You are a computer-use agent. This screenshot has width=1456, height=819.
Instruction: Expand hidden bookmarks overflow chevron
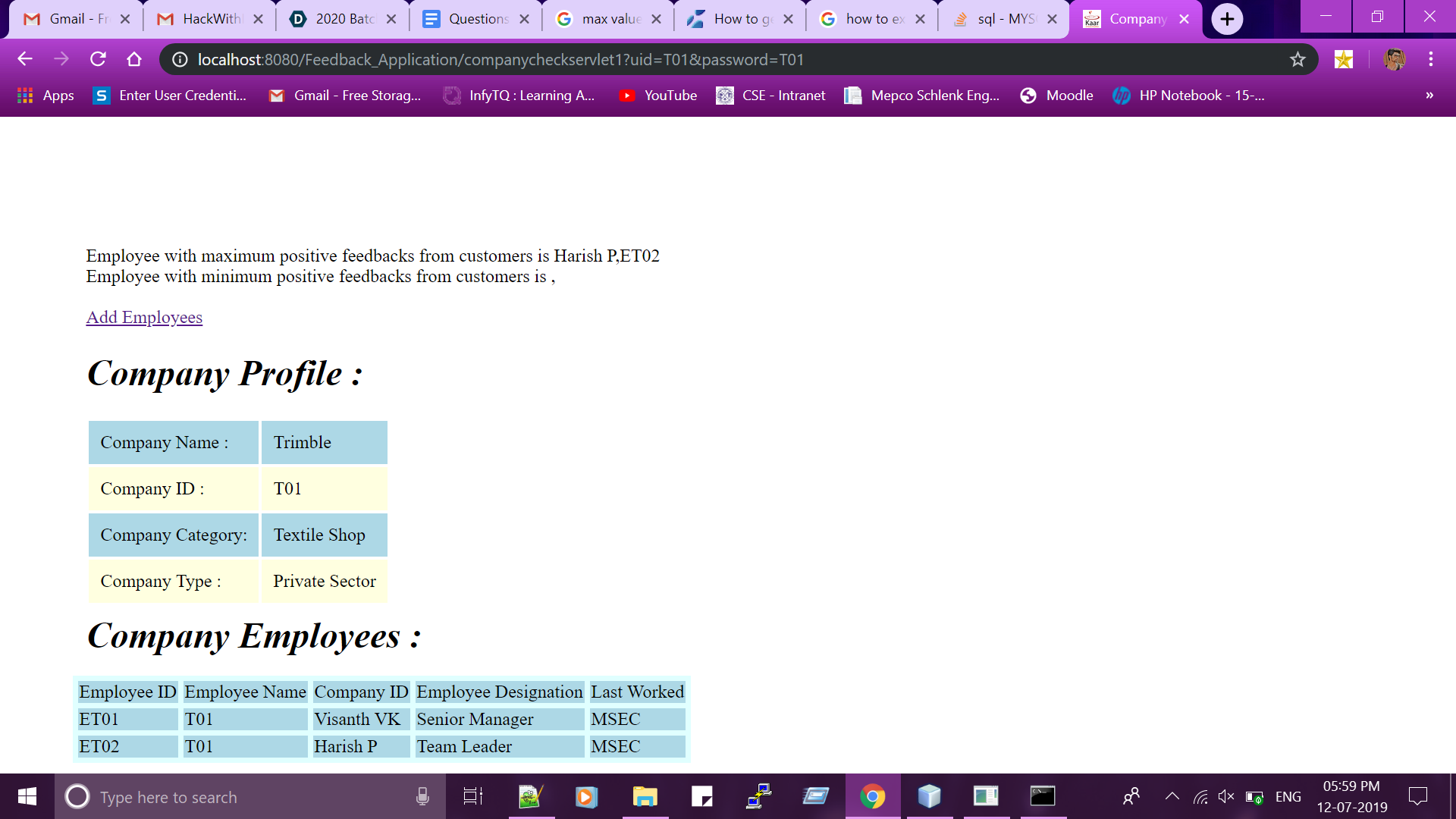coord(1429,96)
